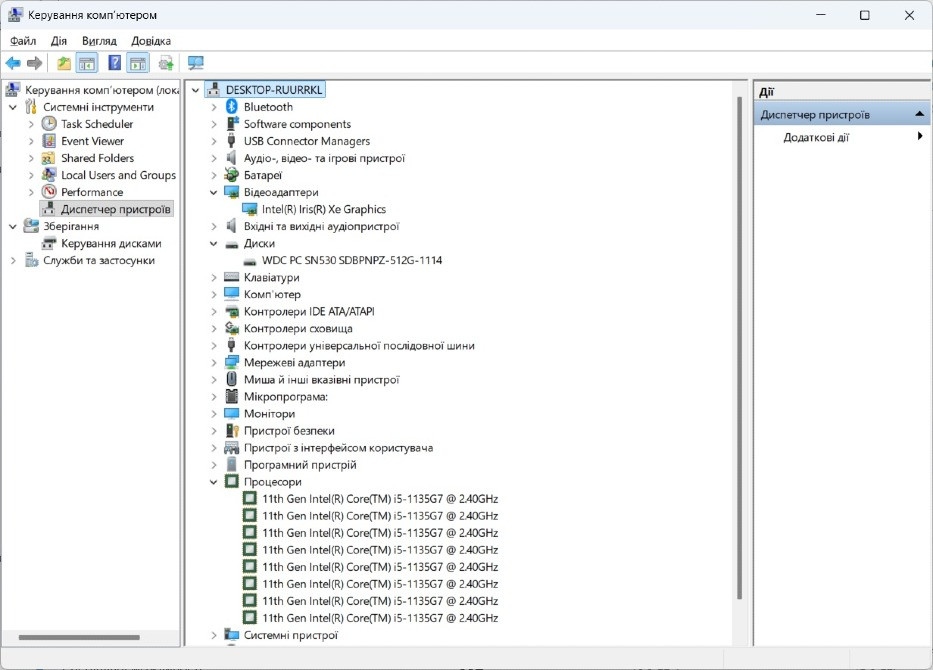Click the blue Help question mark icon
Screen dimensions: 933x670
[114, 63]
